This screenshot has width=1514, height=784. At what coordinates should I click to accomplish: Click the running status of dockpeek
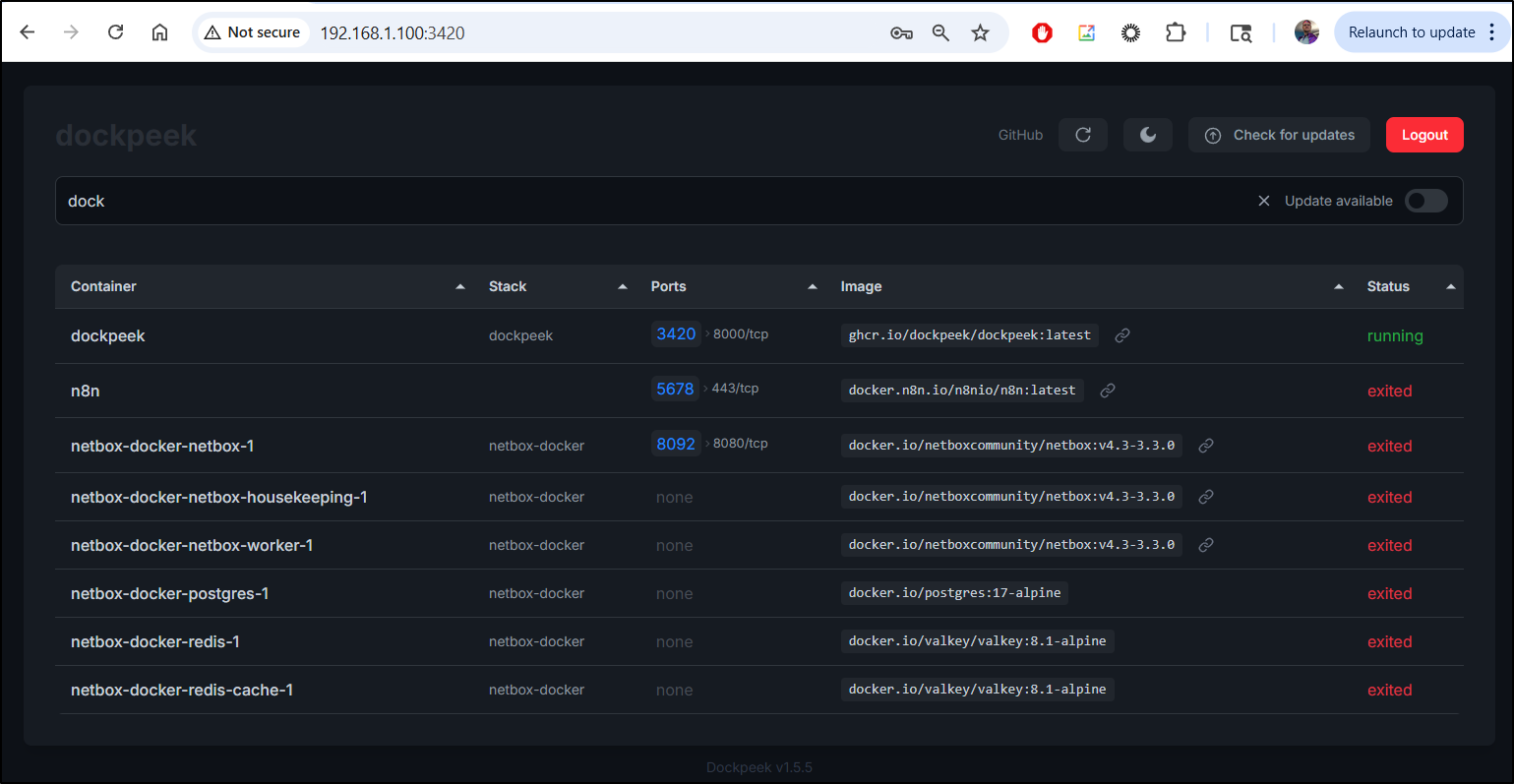tap(1395, 335)
